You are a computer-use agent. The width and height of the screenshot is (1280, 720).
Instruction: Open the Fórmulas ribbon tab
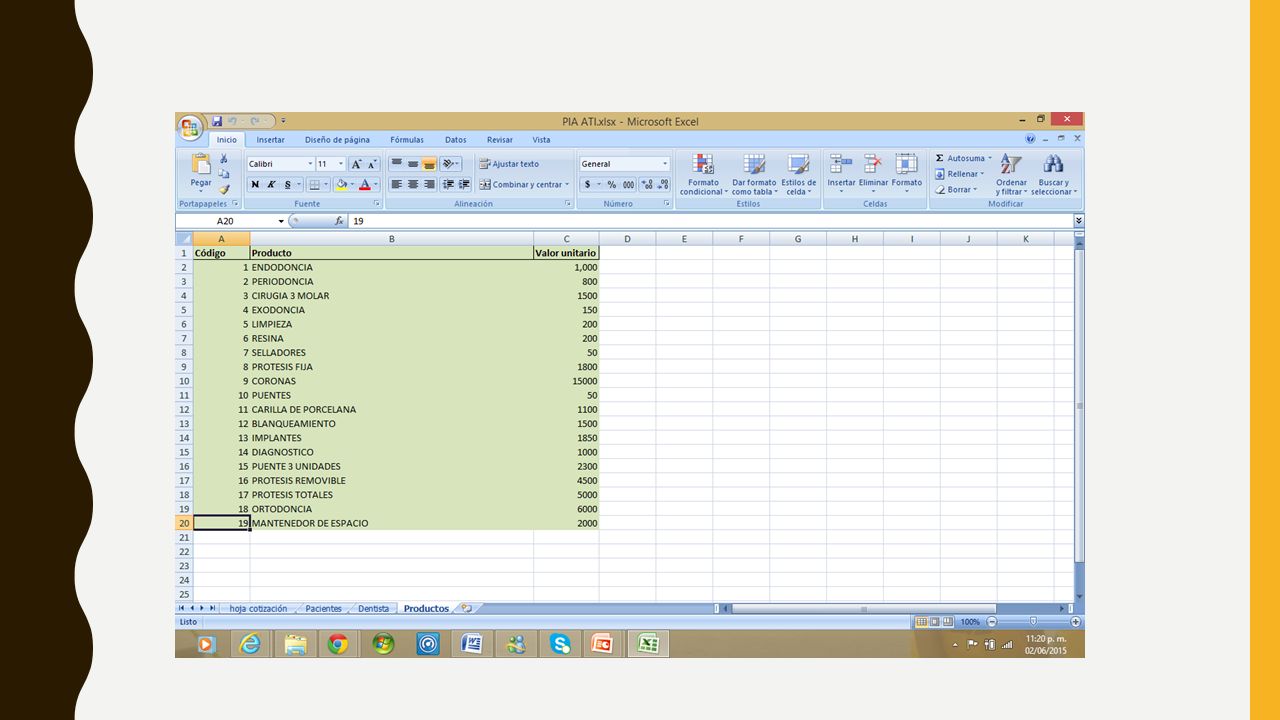(x=407, y=140)
